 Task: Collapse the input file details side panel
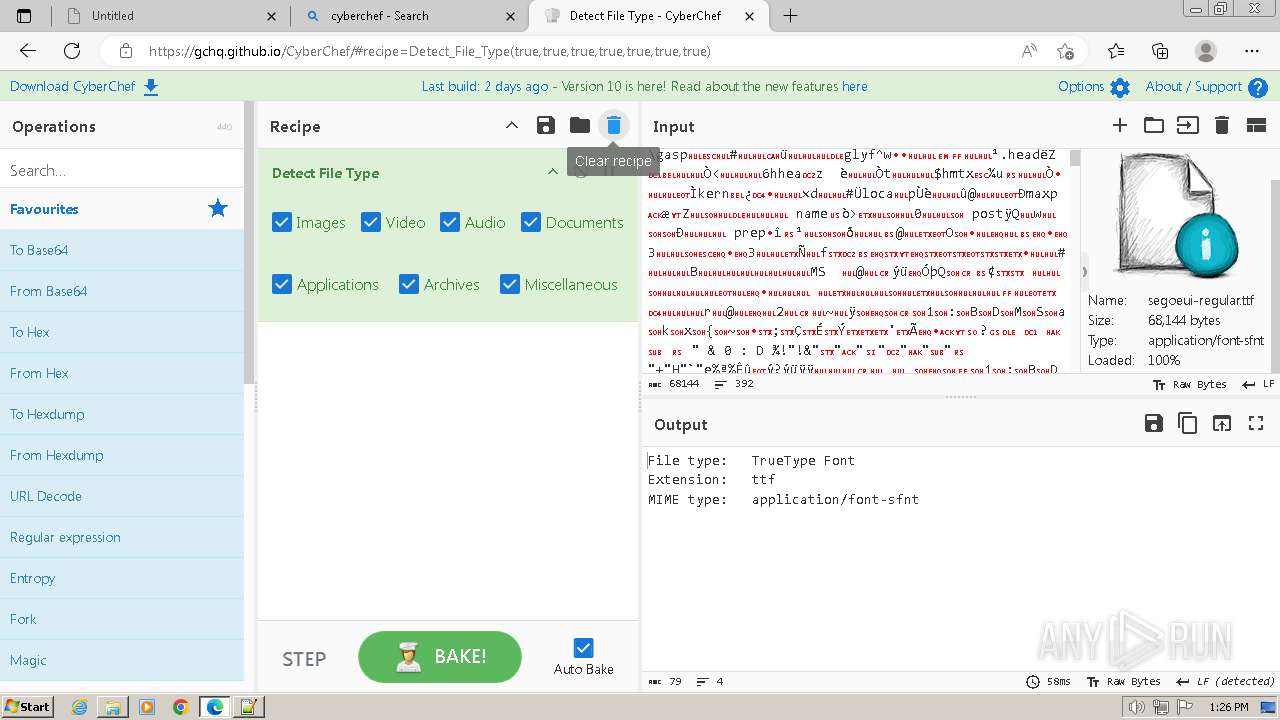click(x=1085, y=271)
